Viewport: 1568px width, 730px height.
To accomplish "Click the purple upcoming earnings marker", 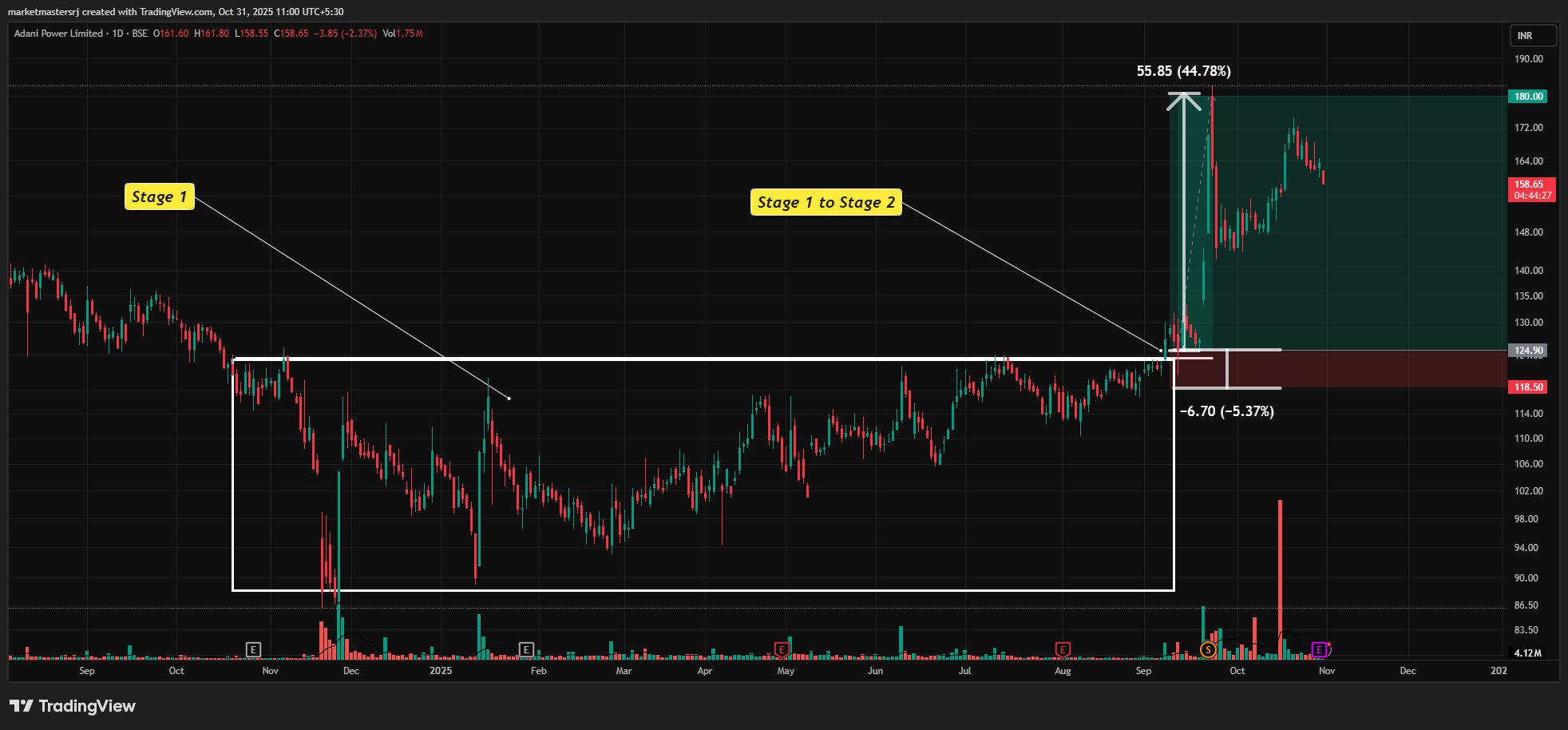I will click(x=1320, y=649).
